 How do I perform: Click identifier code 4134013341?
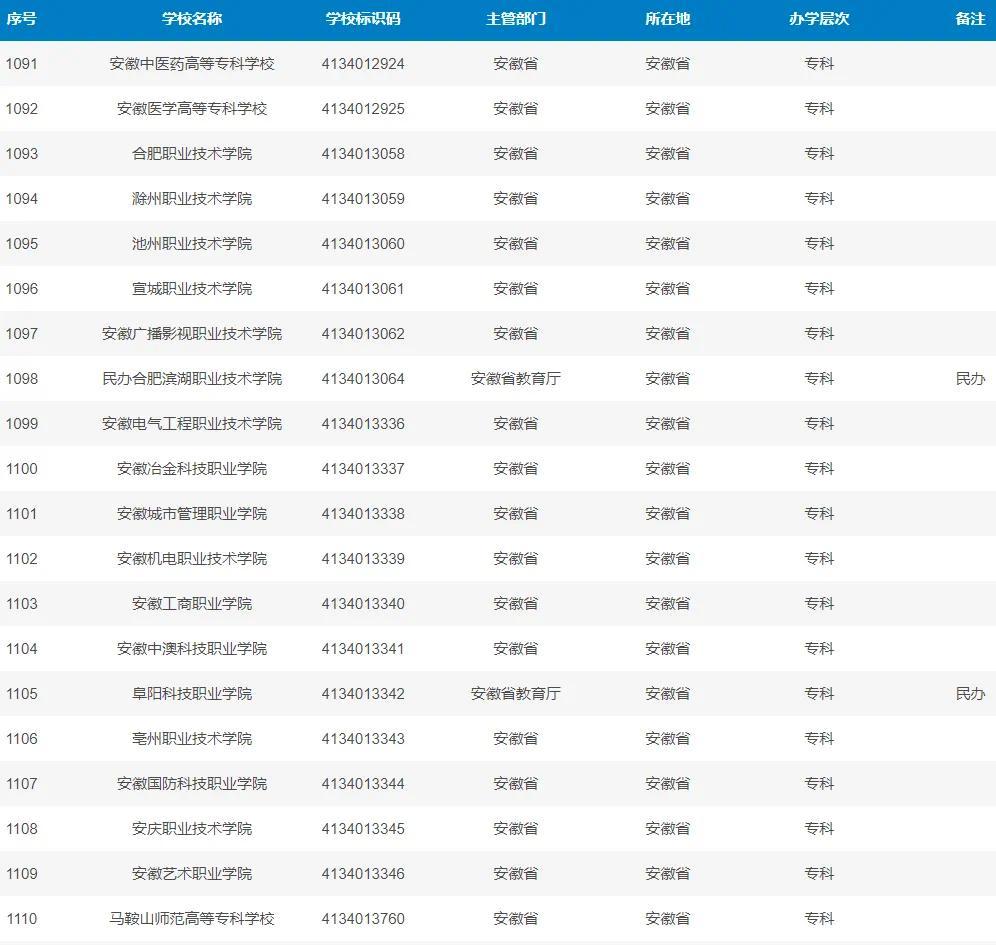click(x=363, y=649)
